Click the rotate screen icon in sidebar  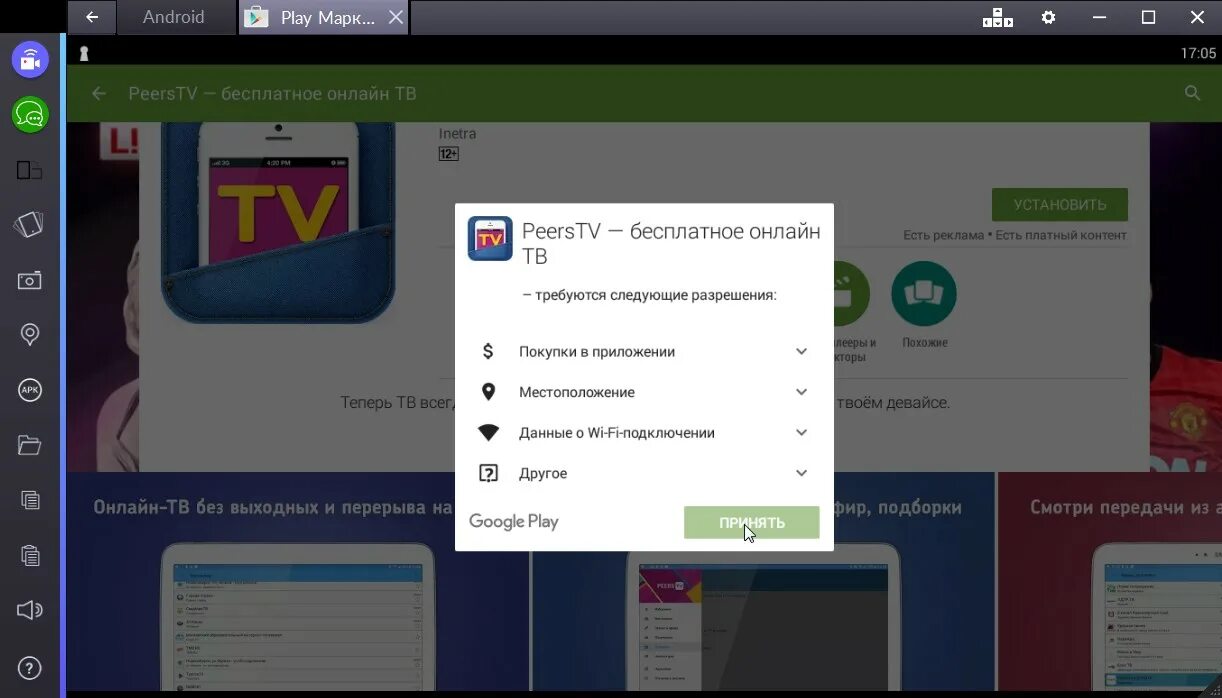pyautogui.click(x=30, y=225)
